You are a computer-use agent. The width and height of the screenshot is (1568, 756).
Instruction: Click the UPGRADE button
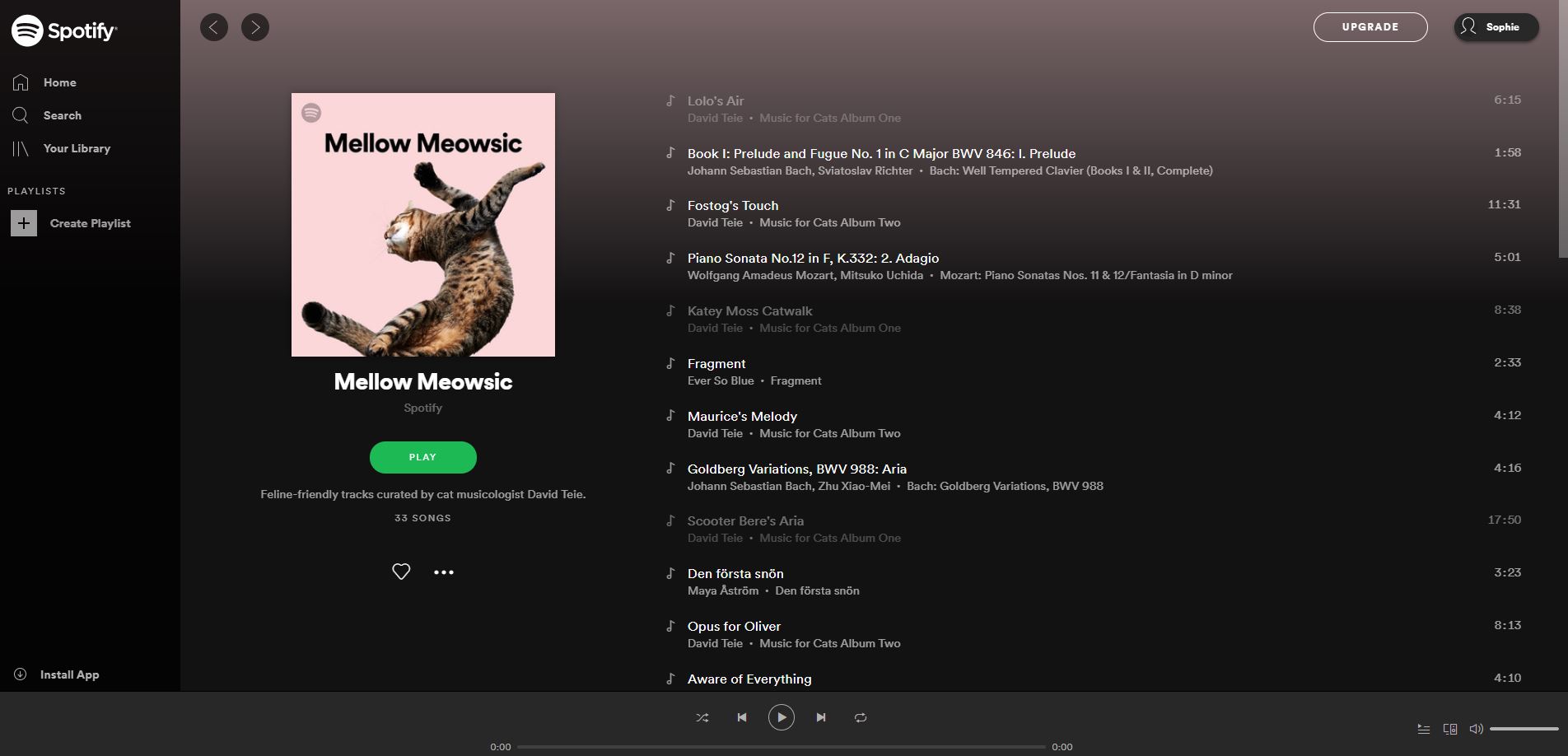(x=1370, y=27)
